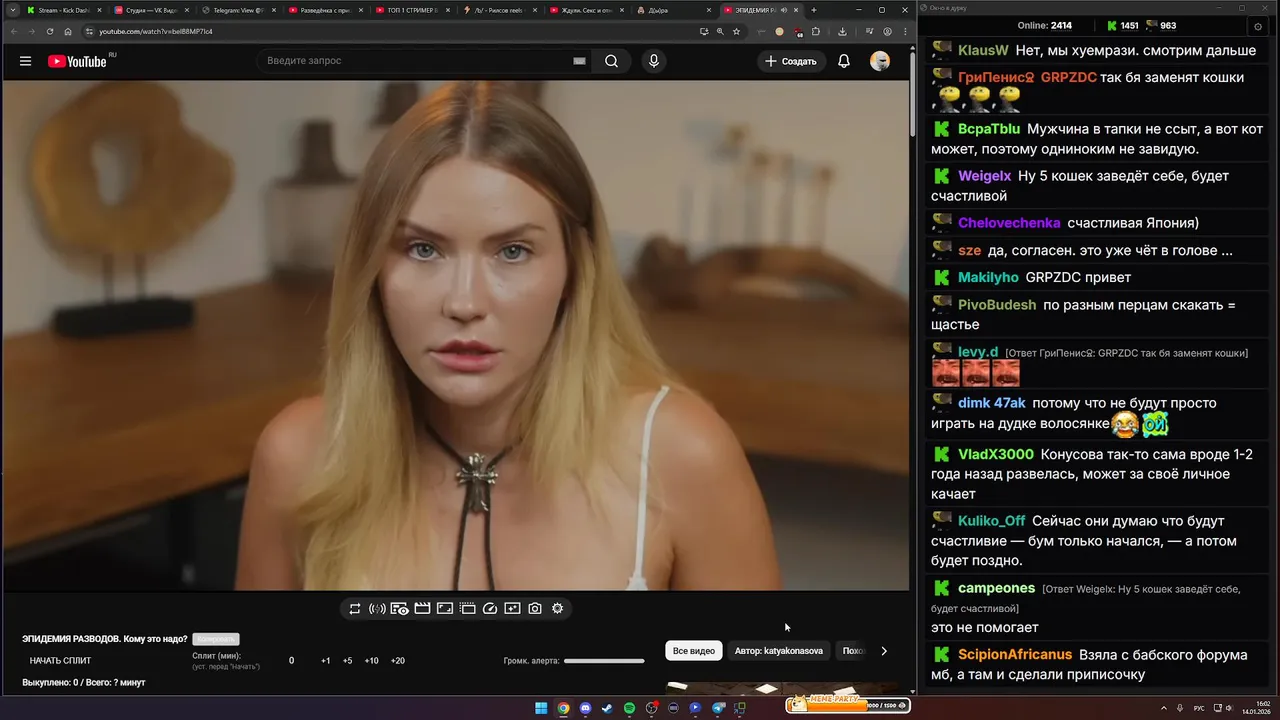Screen dimensions: 1280x720
Task: Select the Все видео filter chip
Action: [x=694, y=651]
